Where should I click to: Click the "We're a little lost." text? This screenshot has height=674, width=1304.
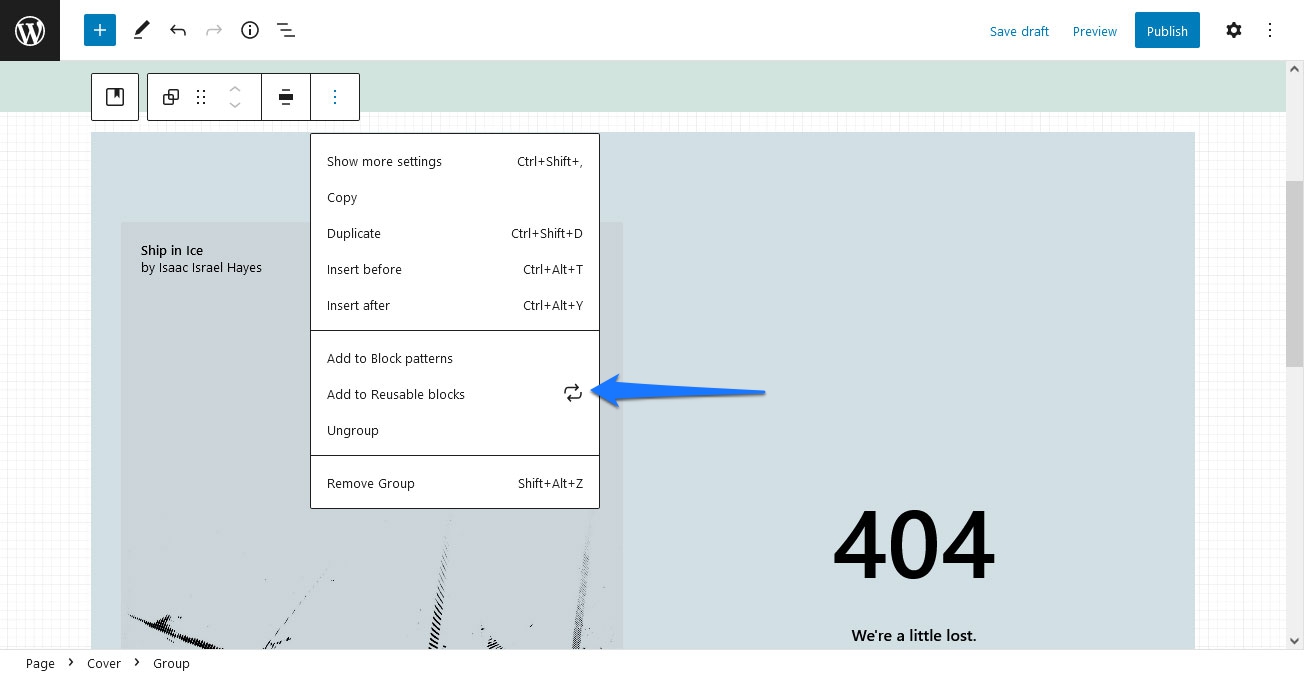914,635
